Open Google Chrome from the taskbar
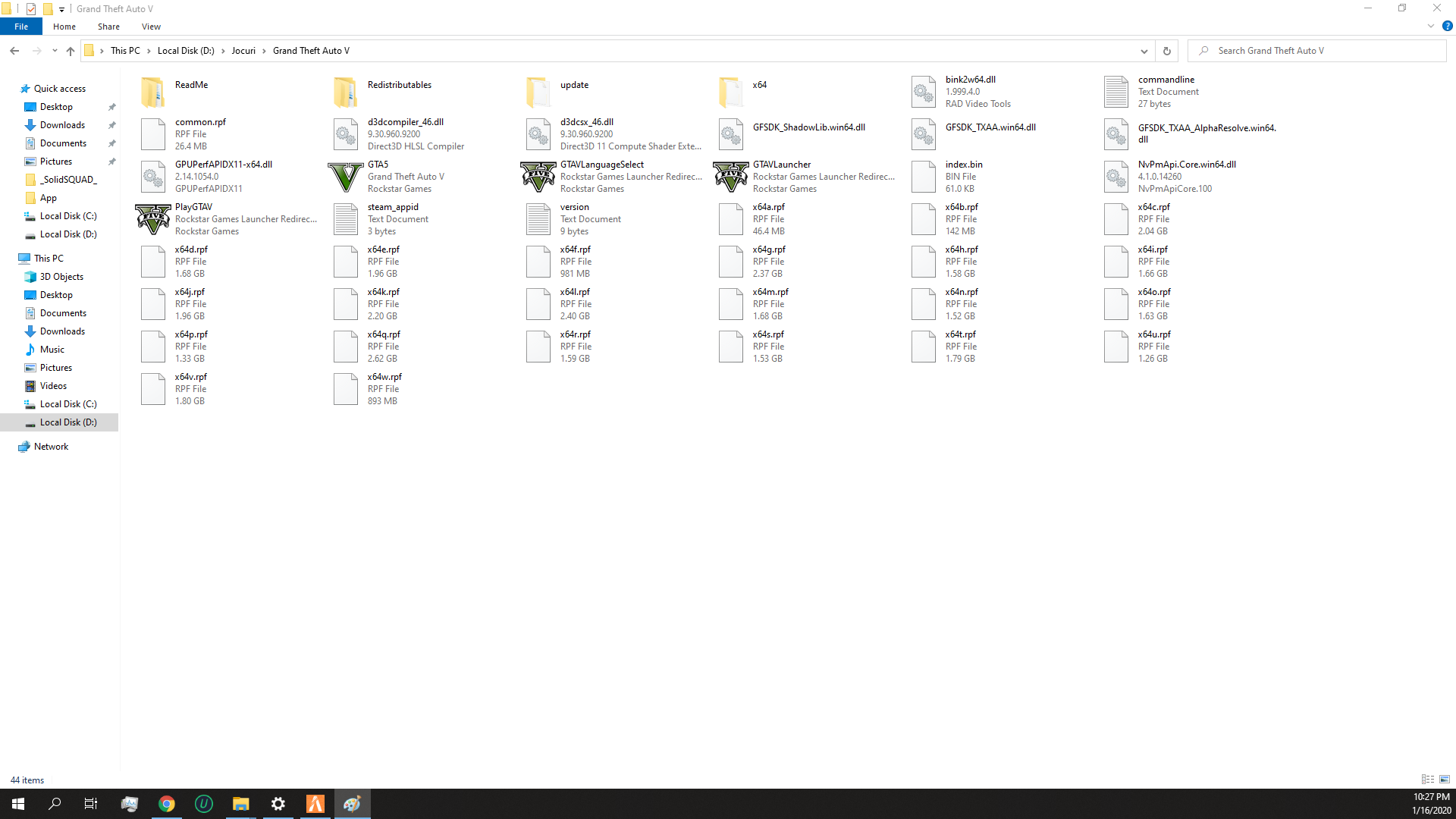The height and width of the screenshot is (819, 1456). point(167,804)
